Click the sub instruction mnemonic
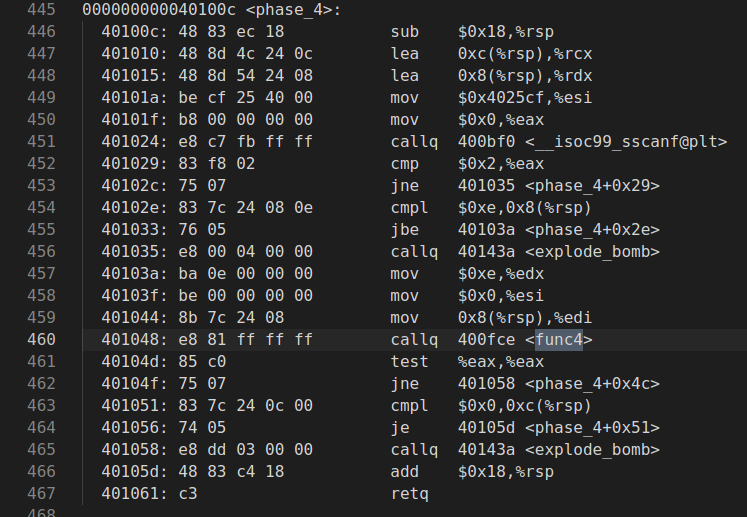This screenshot has height=517, width=747. (x=404, y=32)
